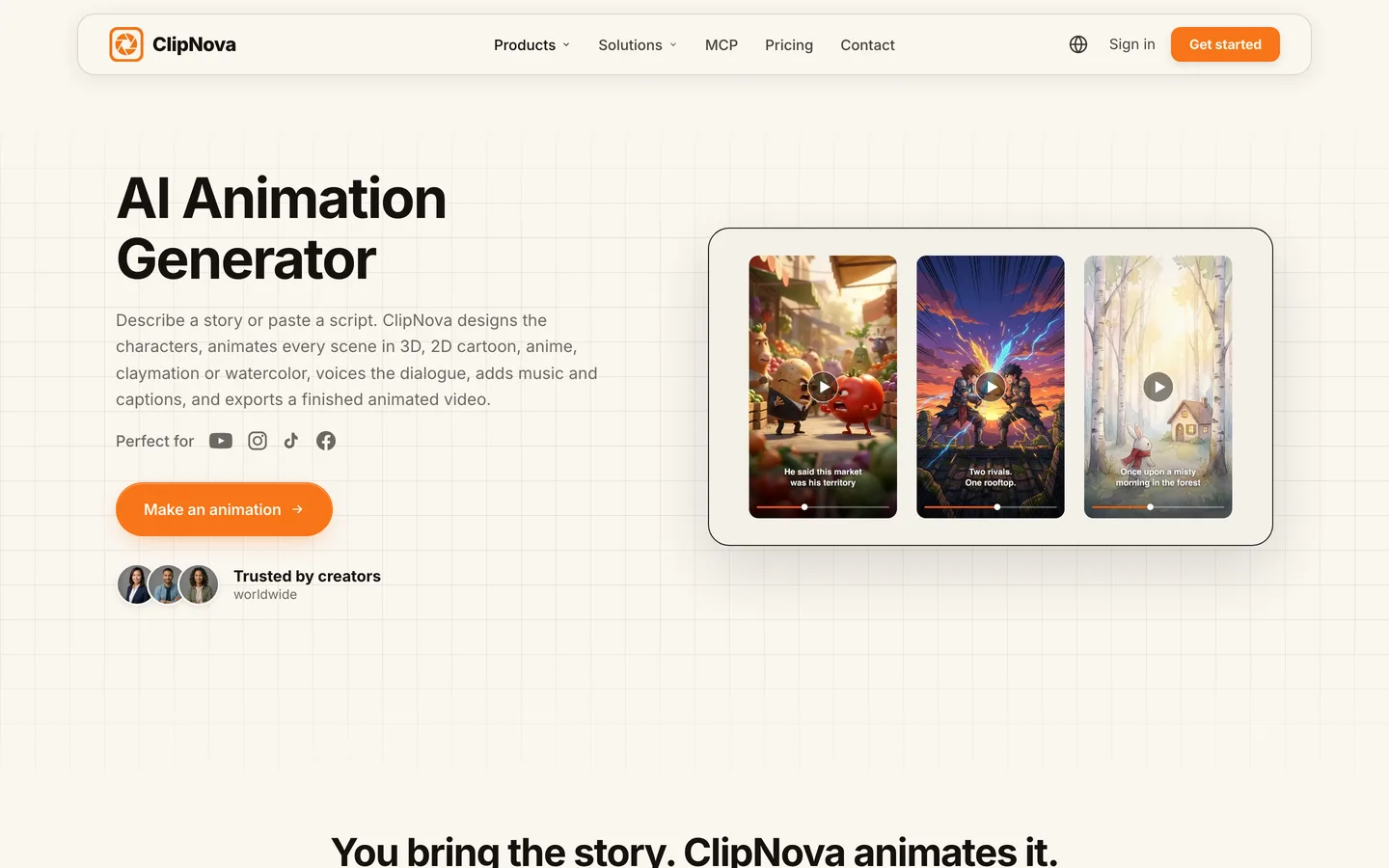Click the Instagram icon next to Perfect for
This screenshot has width=1389, height=868.
pos(258,441)
